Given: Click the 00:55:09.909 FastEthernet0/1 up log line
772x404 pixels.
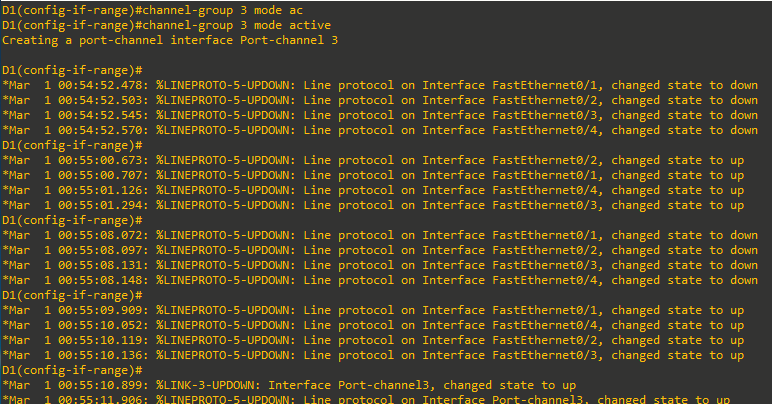Looking at the screenshot, I should [x=373, y=311].
